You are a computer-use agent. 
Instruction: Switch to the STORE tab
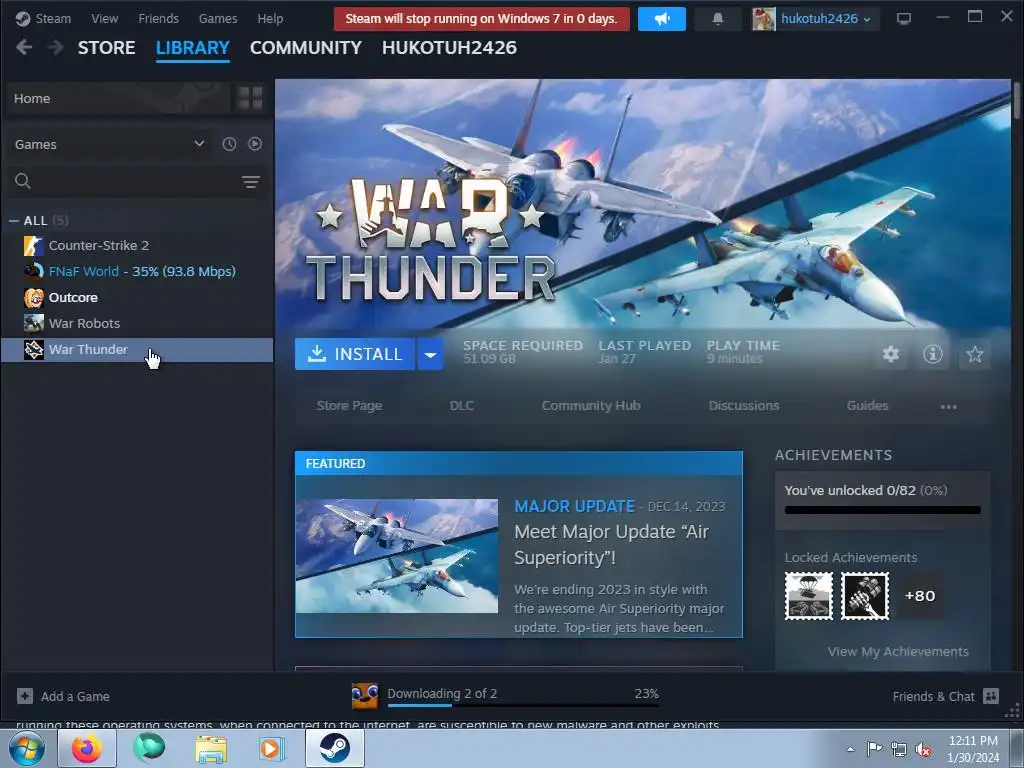tap(106, 48)
